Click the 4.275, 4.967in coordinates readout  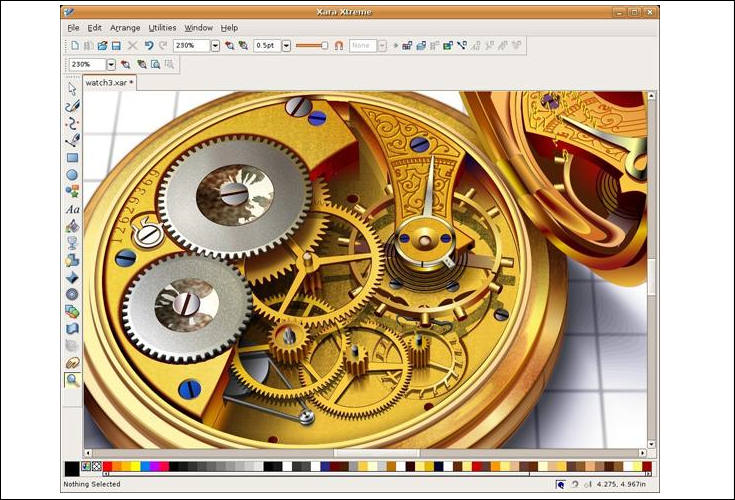click(621, 484)
